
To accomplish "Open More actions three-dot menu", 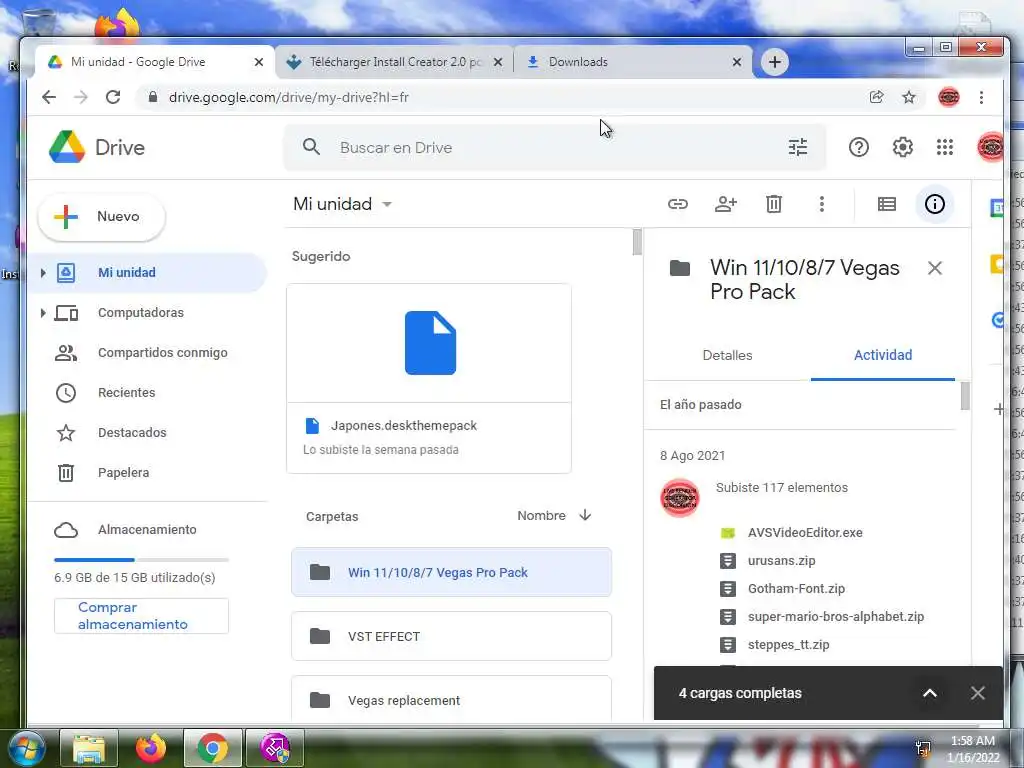I will (x=822, y=204).
